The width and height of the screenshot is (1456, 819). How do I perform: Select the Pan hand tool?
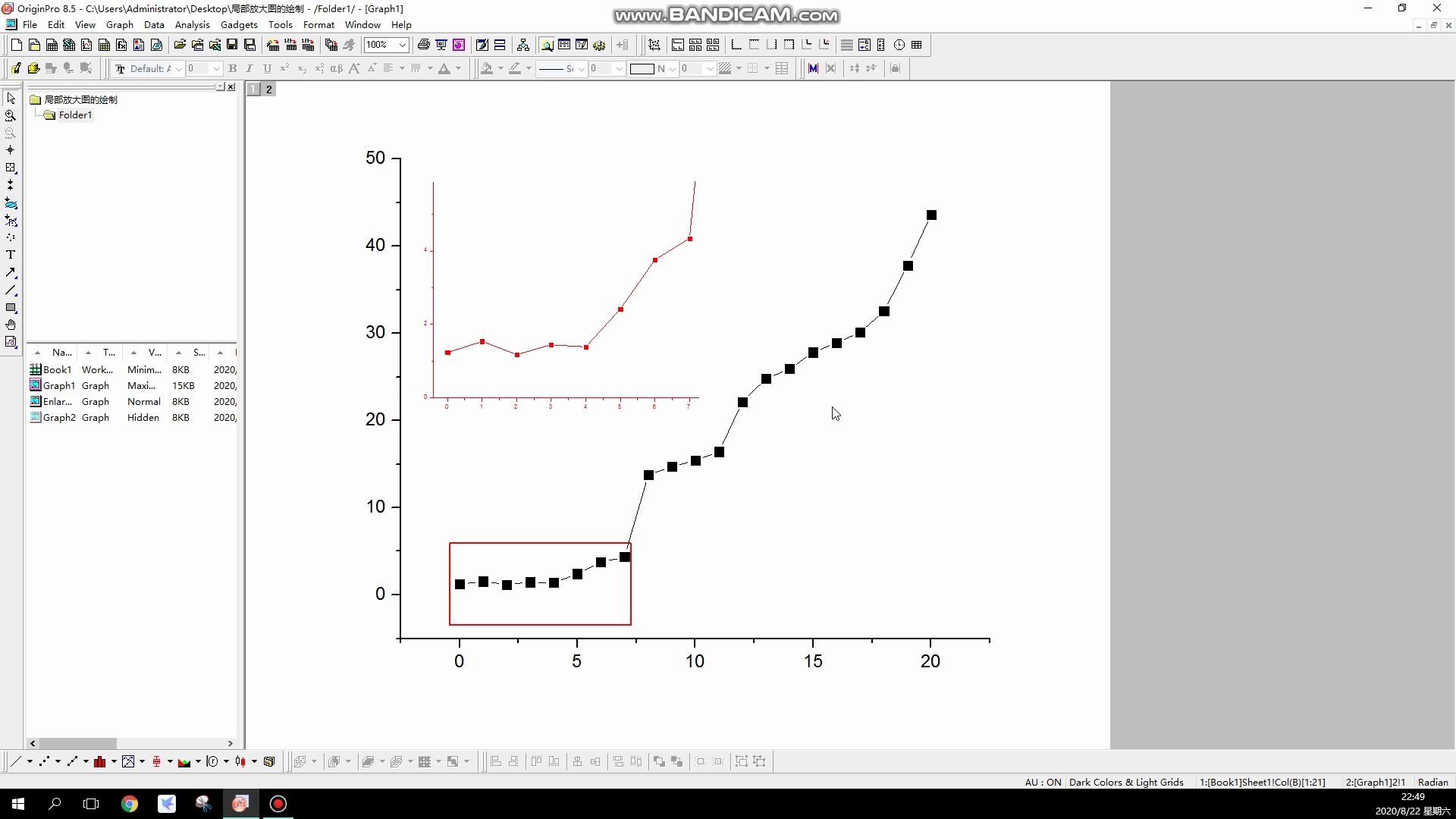click(11, 325)
